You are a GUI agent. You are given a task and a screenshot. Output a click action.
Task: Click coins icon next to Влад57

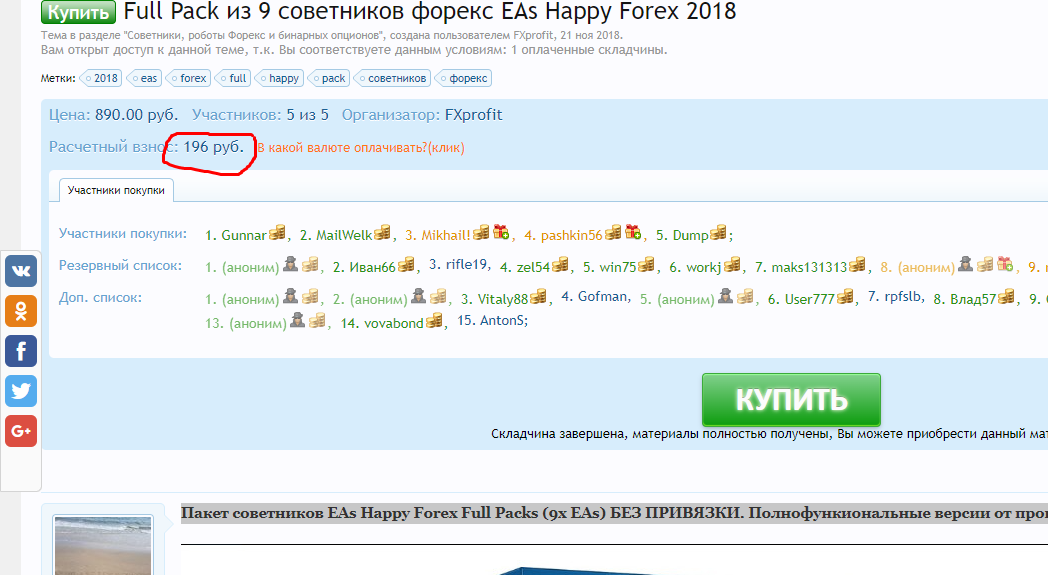point(1007,297)
